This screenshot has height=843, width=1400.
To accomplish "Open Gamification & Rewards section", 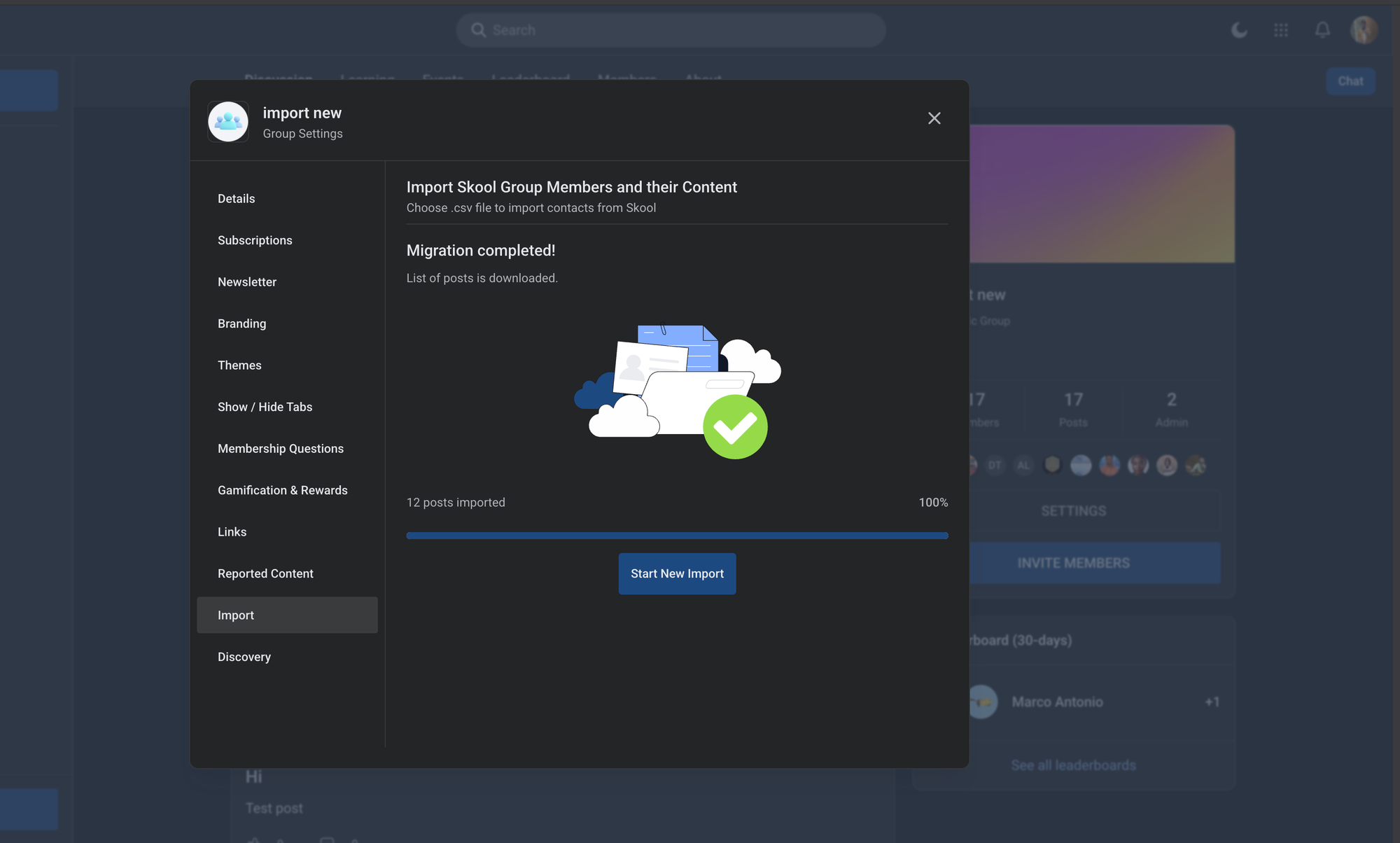I will pos(282,490).
